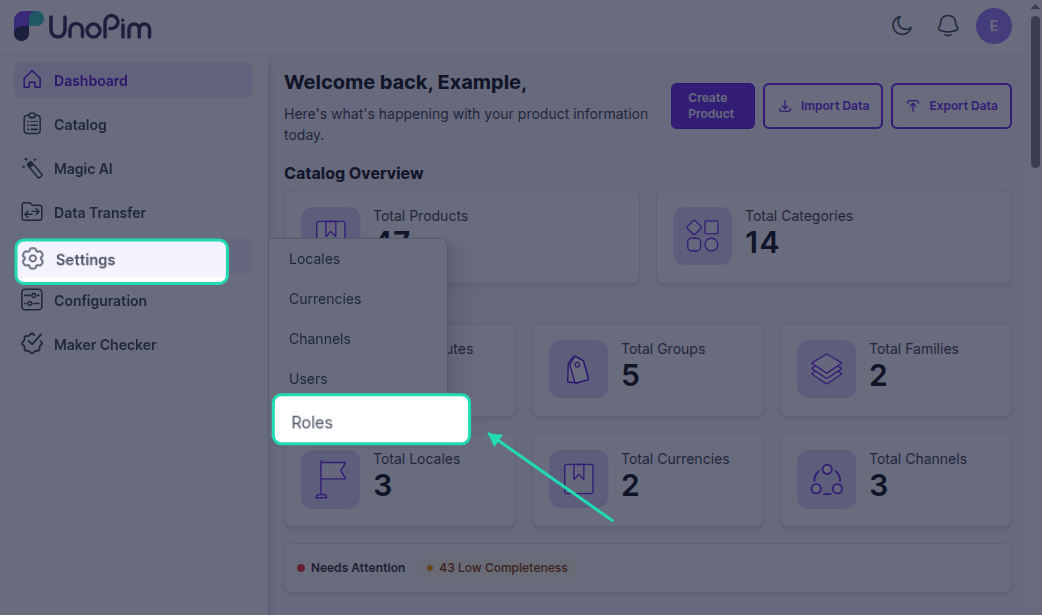The image size is (1042, 615).
Task: Click the Export Data upload arrow icon
Action: click(913, 106)
